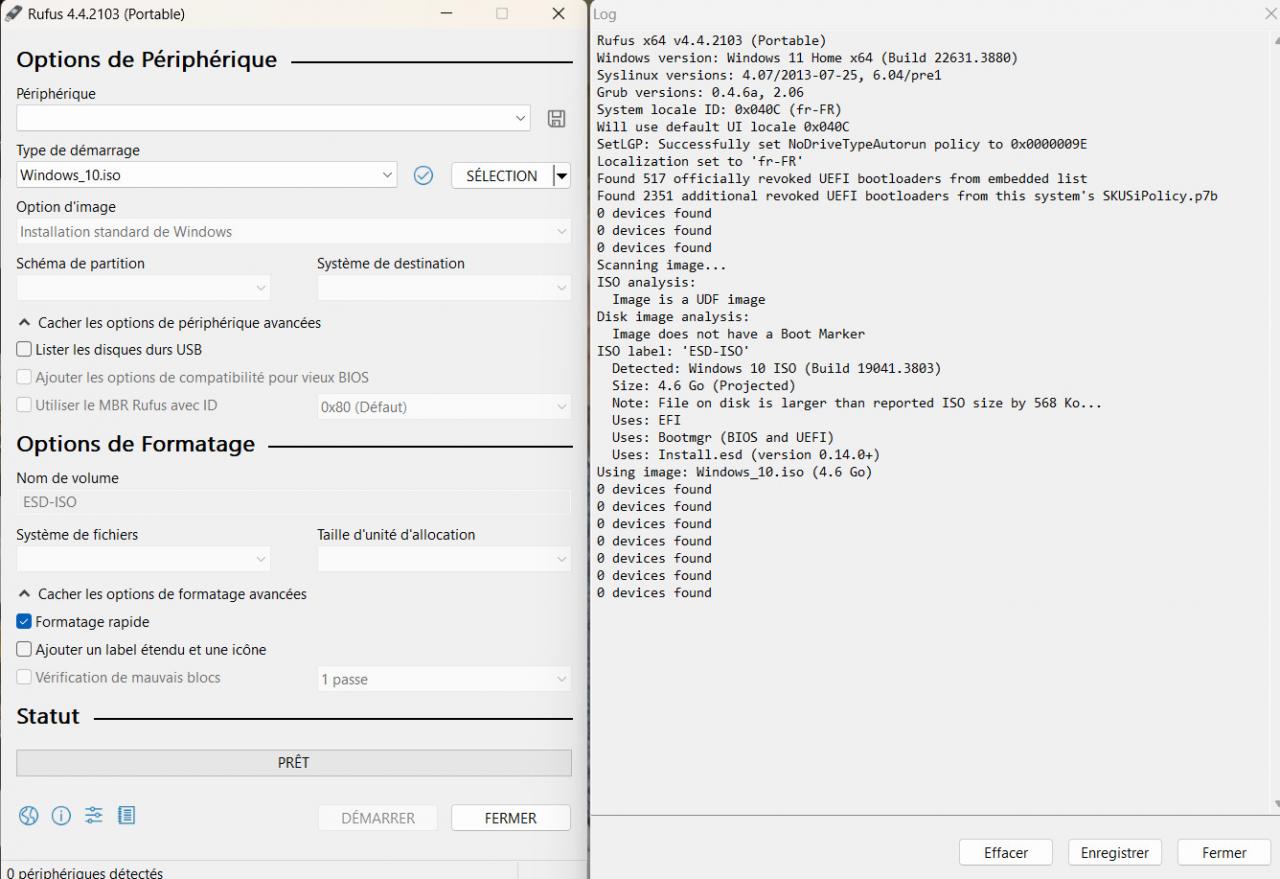Open the Type de démarrage dropdown showing Windows_10.iso
The image size is (1280, 879).
[207, 175]
